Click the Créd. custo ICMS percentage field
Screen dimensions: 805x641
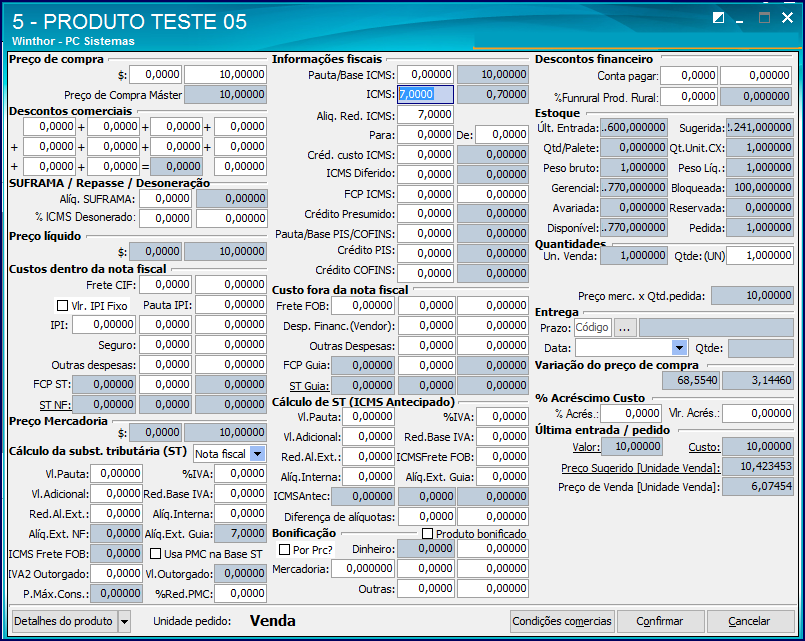point(426,154)
